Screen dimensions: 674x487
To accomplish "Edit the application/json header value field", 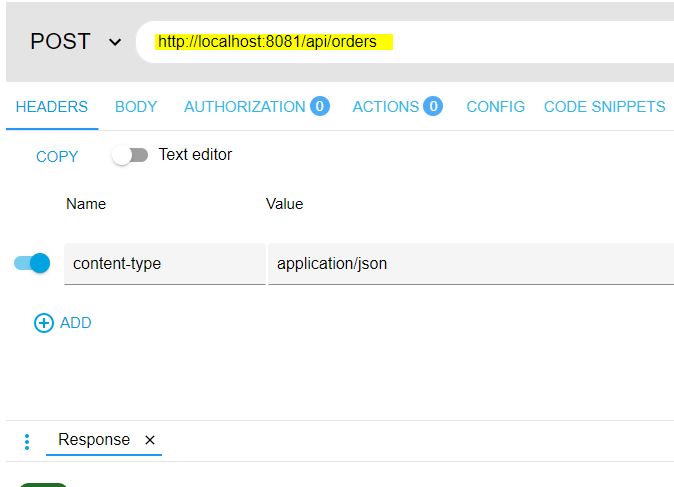I will tap(470, 264).
